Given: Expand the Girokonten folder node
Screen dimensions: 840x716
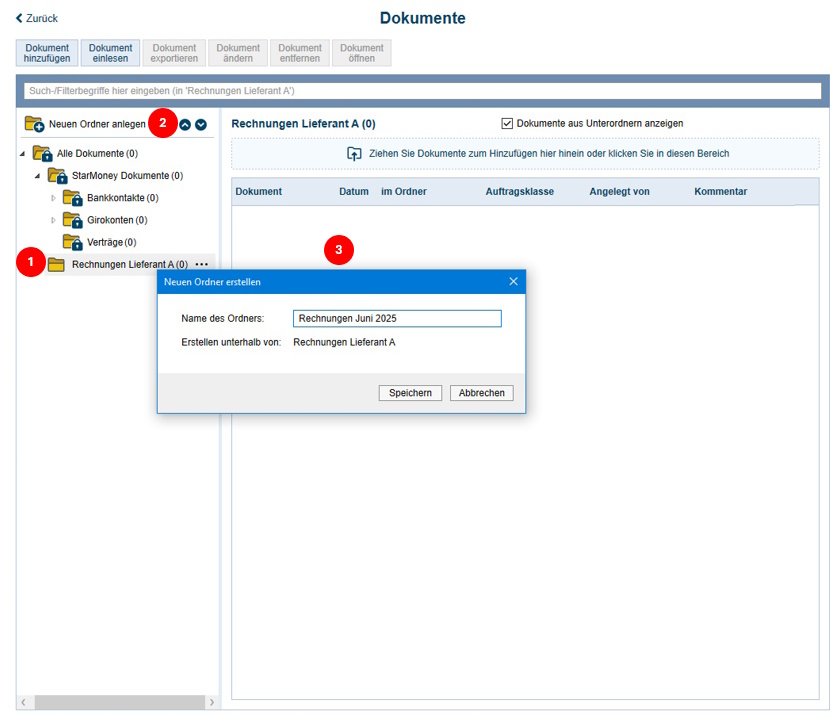Looking at the screenshot, I should click(54, 220).
